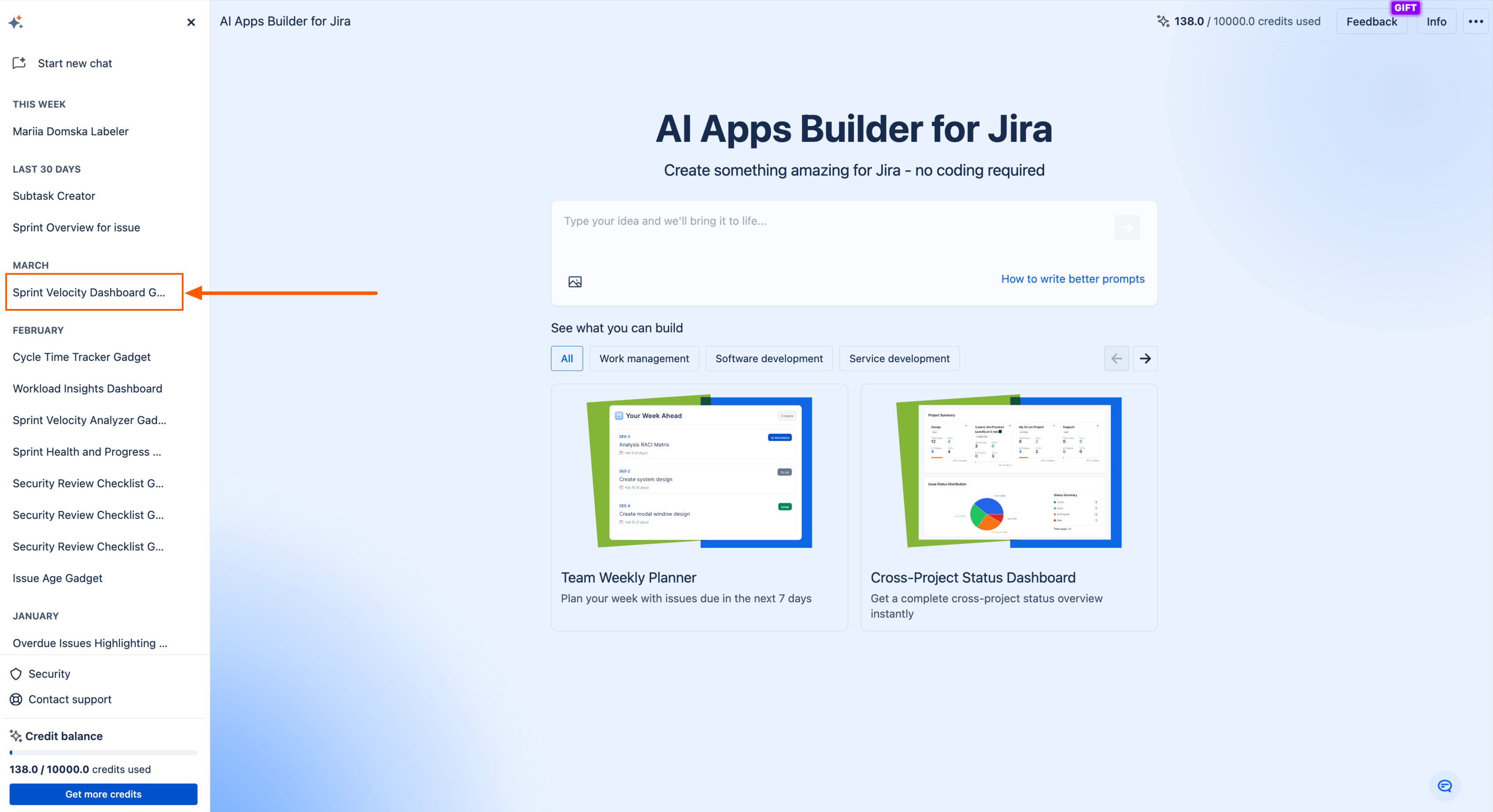
Task: Open the Info button
Action: click(x=1436, y=22)
